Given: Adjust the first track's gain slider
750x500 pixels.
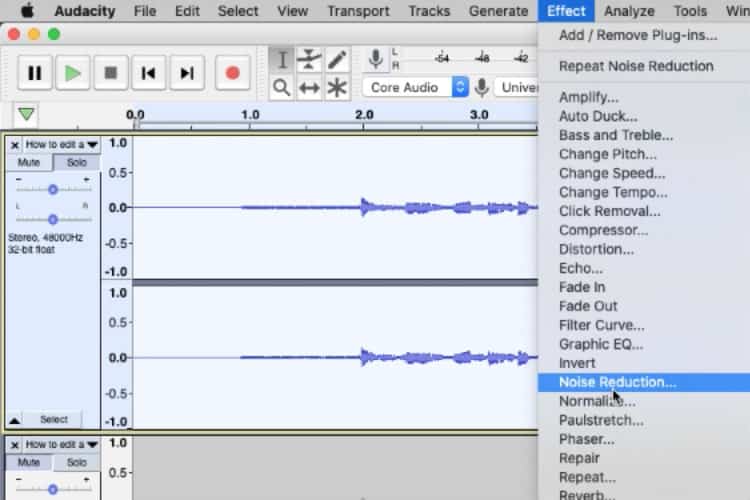Looking at the screenshot, I should pyautogui.click(x=53, y=189).
